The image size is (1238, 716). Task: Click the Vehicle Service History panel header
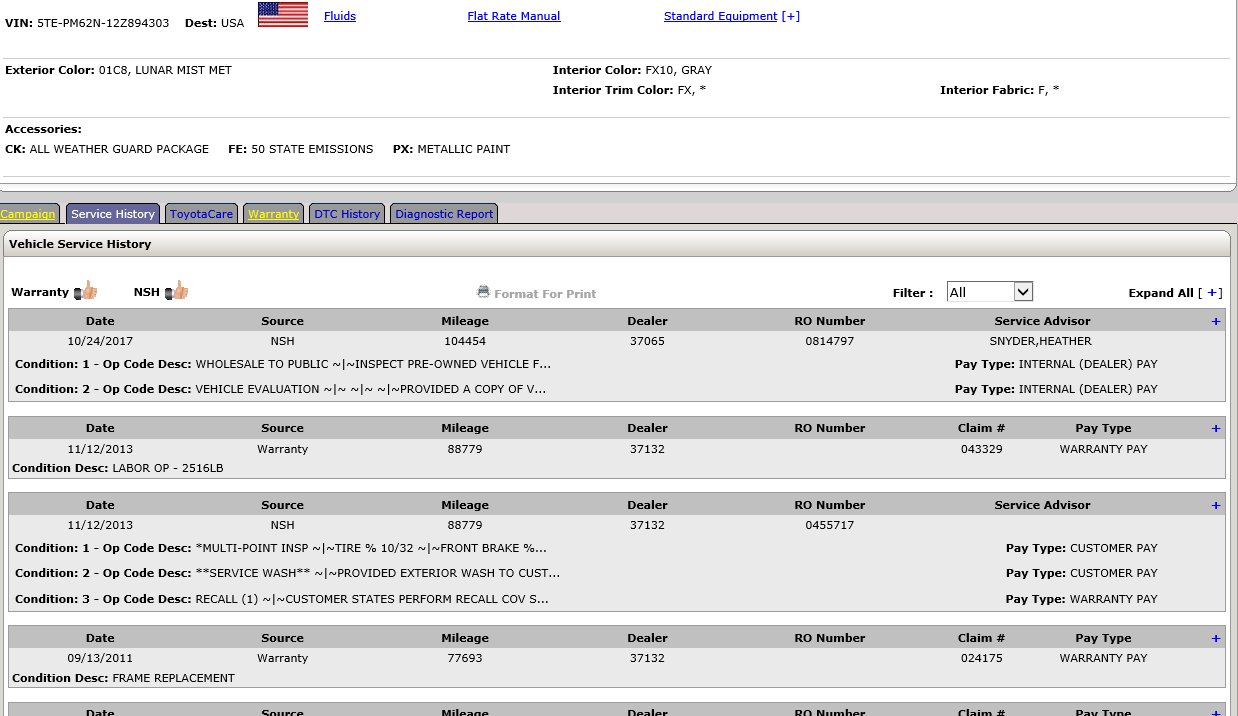tap(616, 244)
